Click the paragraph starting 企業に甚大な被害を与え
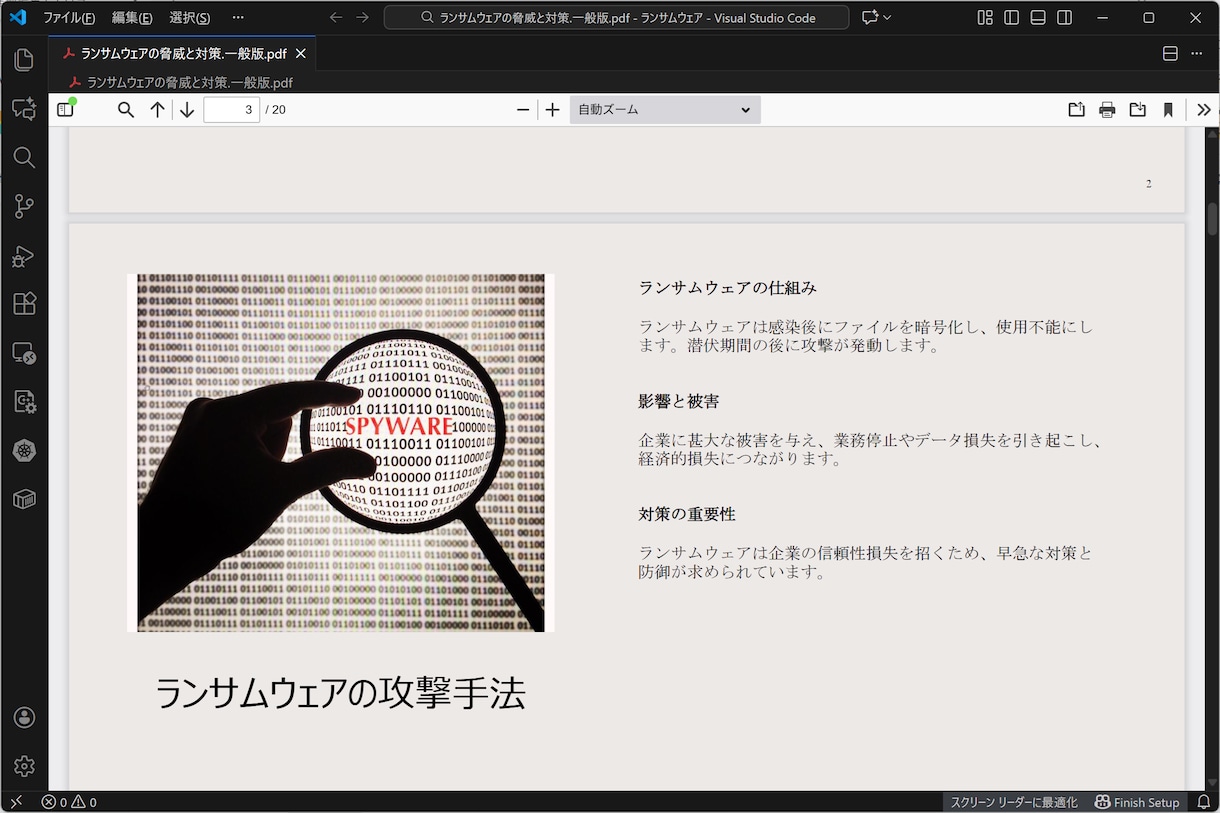 870,449
